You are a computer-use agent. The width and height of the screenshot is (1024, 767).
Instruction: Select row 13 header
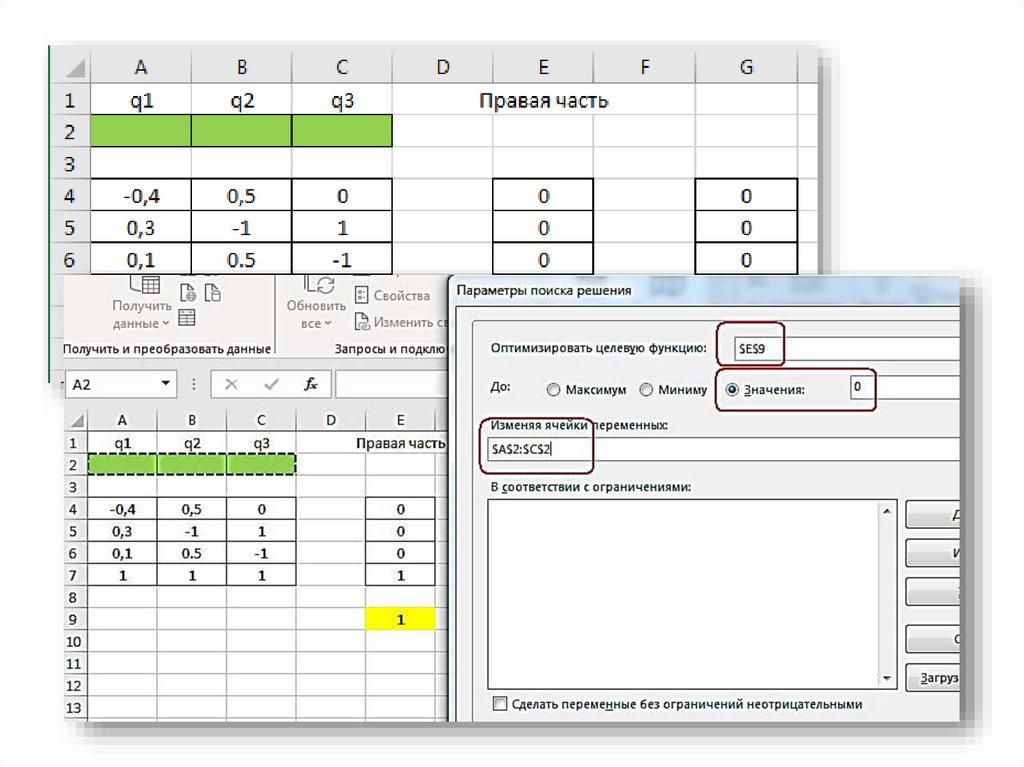74,708
